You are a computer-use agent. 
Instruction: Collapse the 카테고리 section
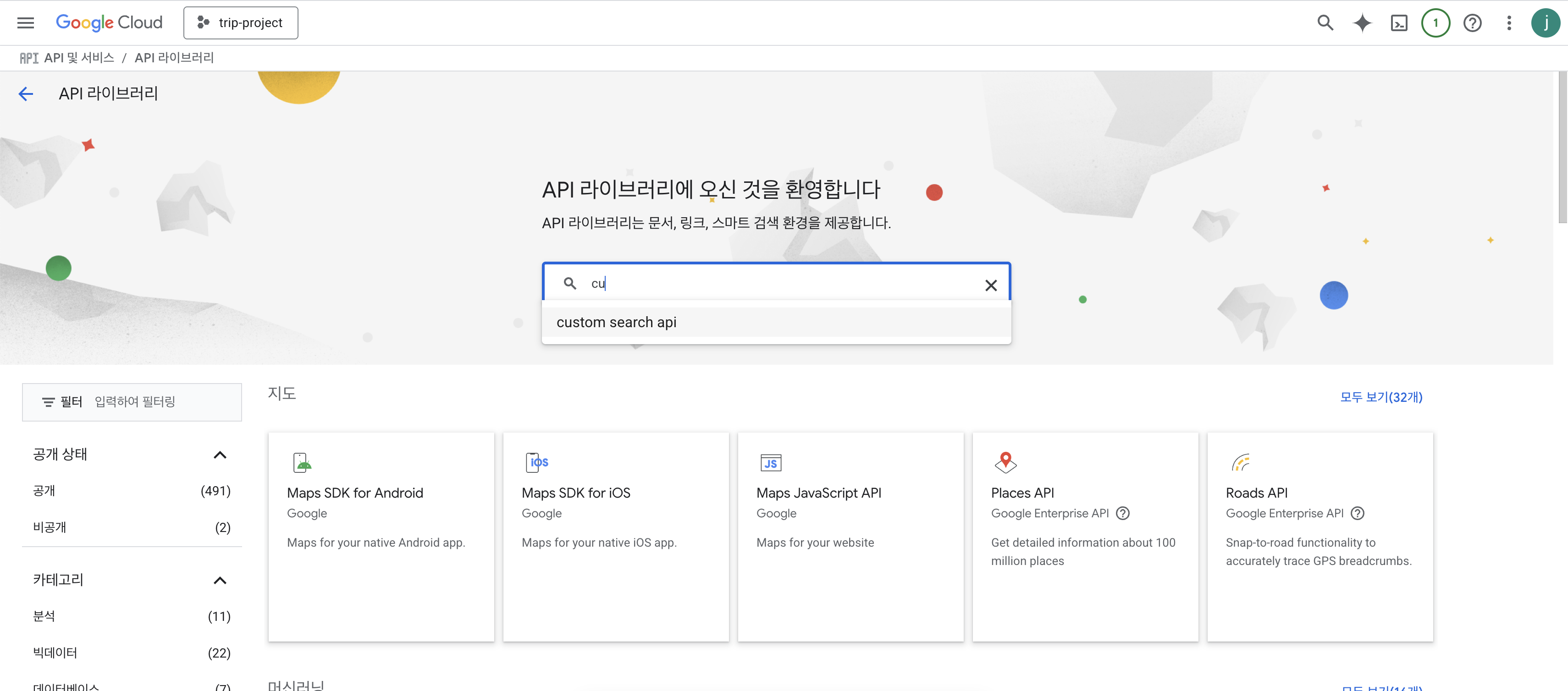pos(220,580)
